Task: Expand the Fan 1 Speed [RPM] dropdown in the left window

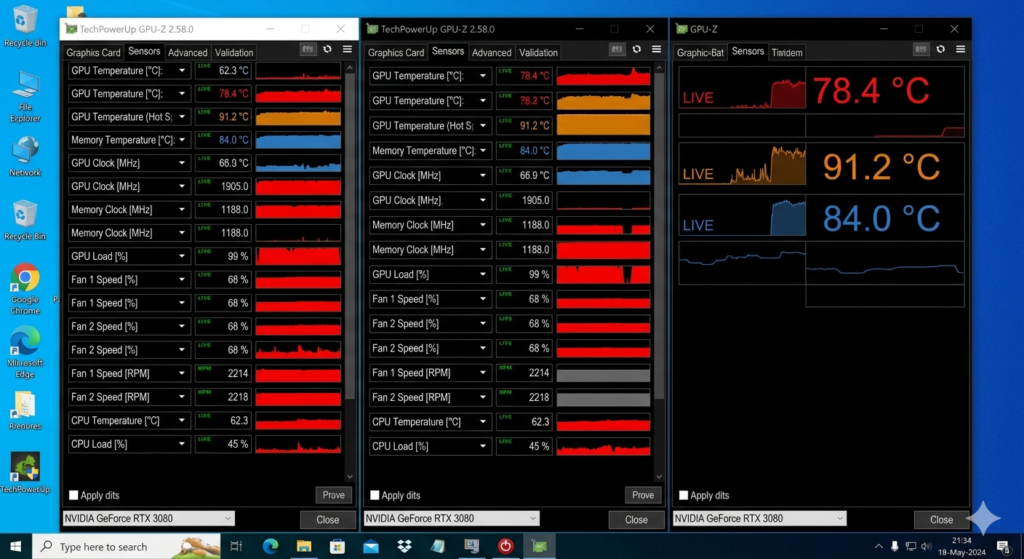Action: (182, 374)
